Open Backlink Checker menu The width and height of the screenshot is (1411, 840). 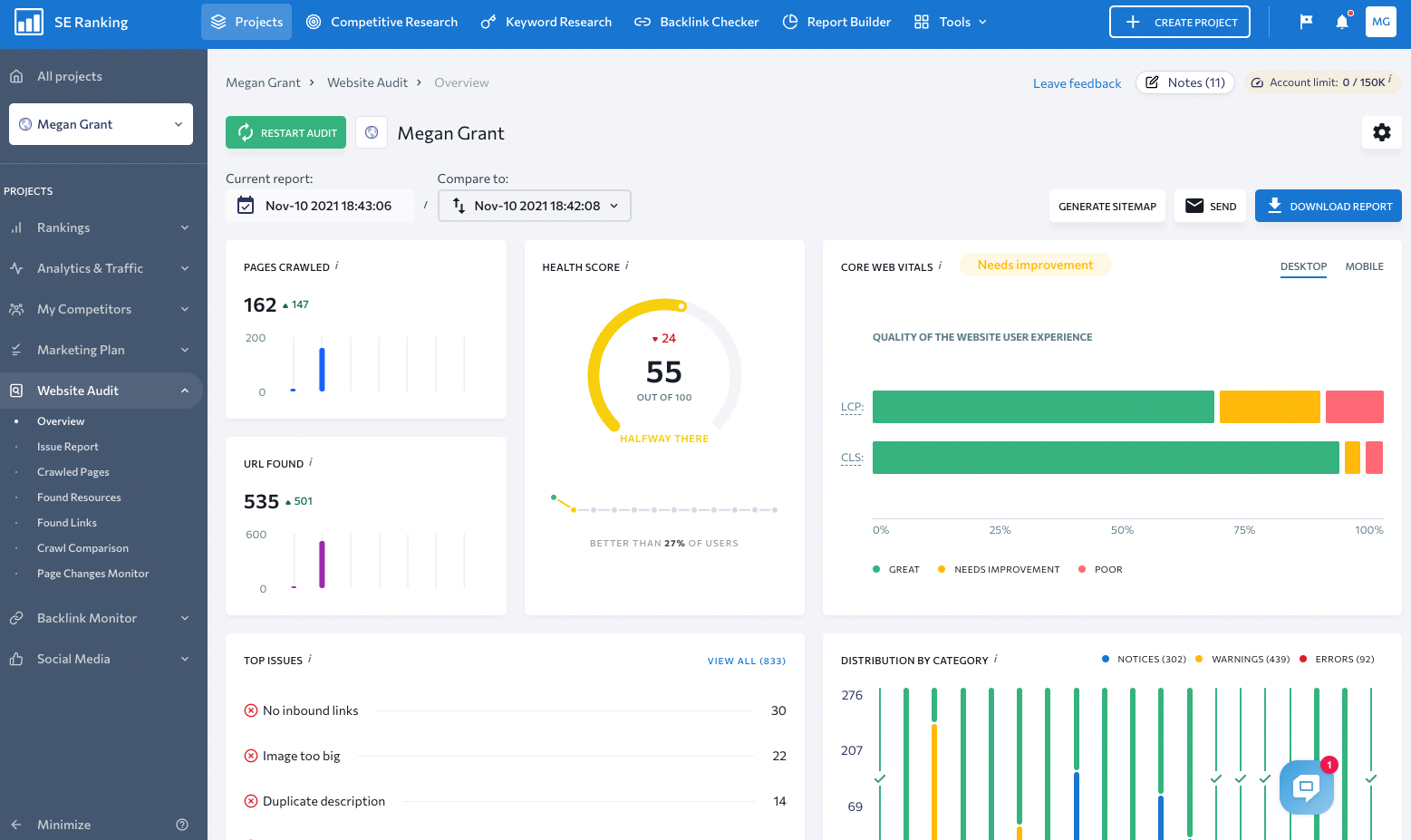[696, 22]
